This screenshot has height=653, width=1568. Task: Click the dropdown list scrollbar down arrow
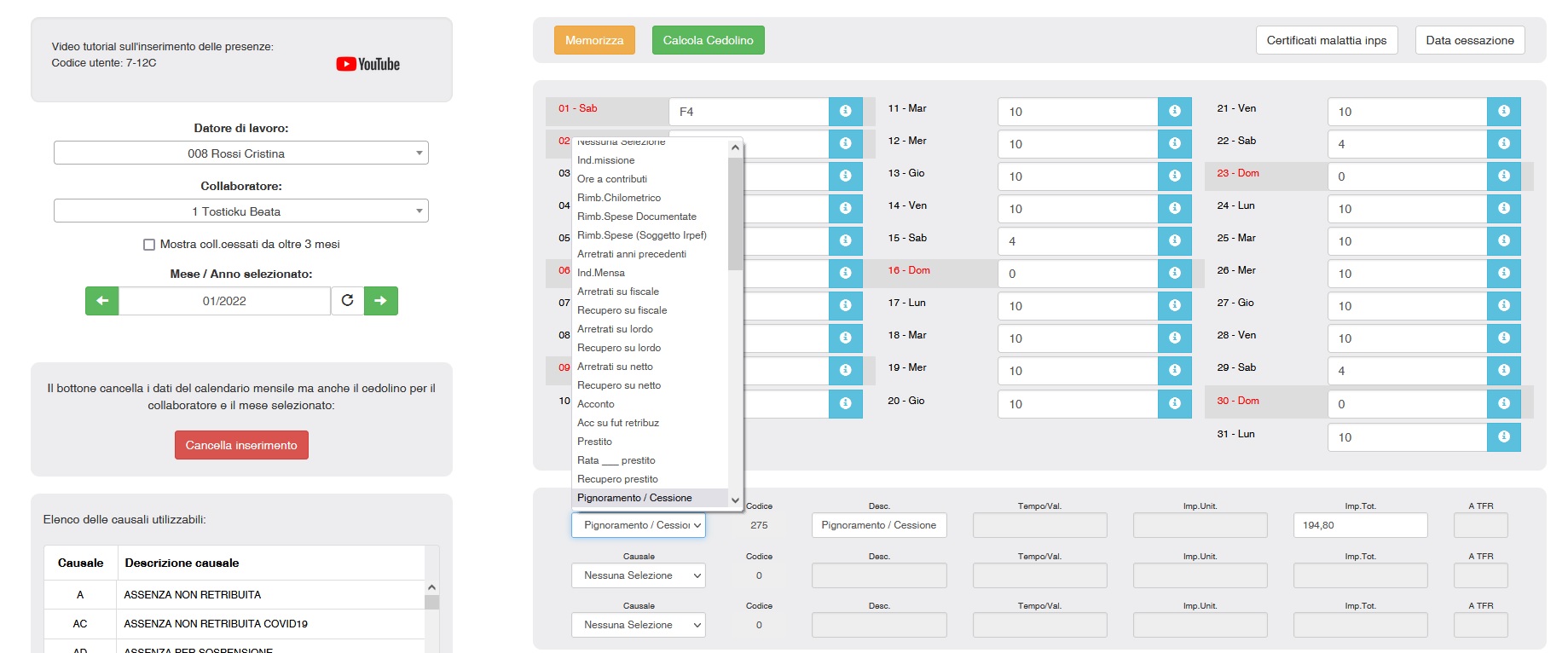[735, 500]
